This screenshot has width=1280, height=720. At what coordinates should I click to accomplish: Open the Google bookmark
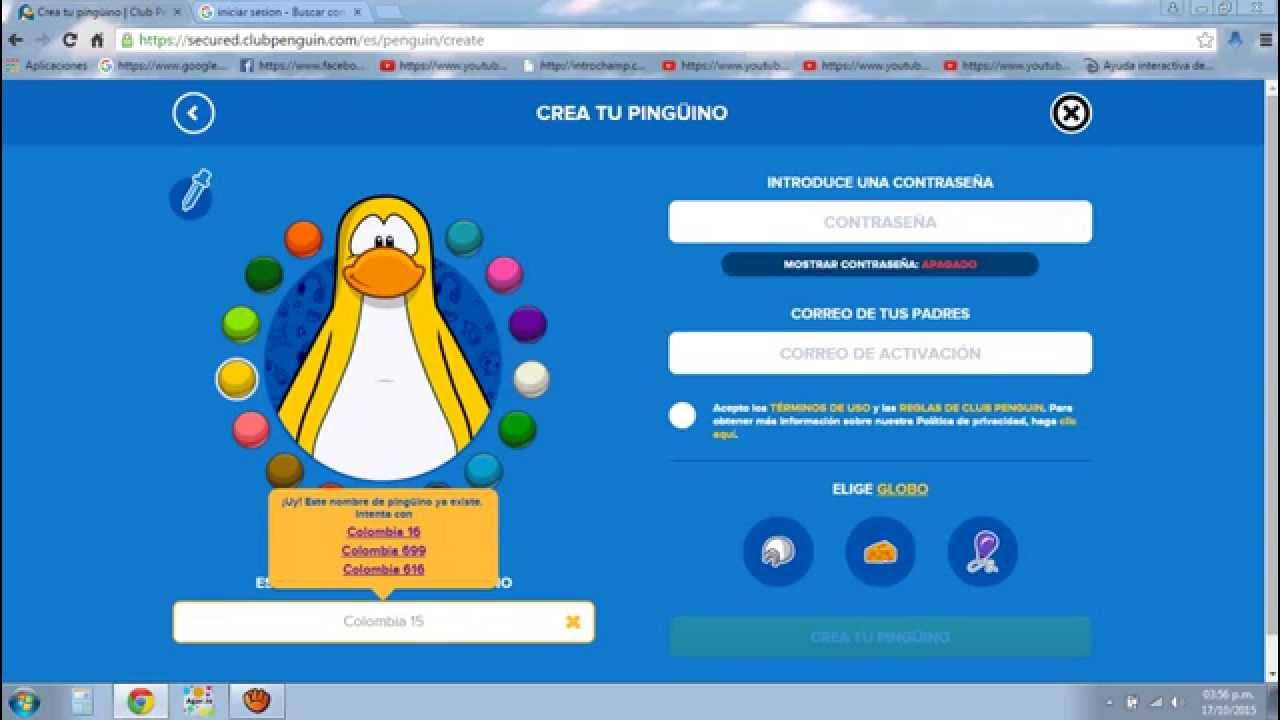pos(163,66)
